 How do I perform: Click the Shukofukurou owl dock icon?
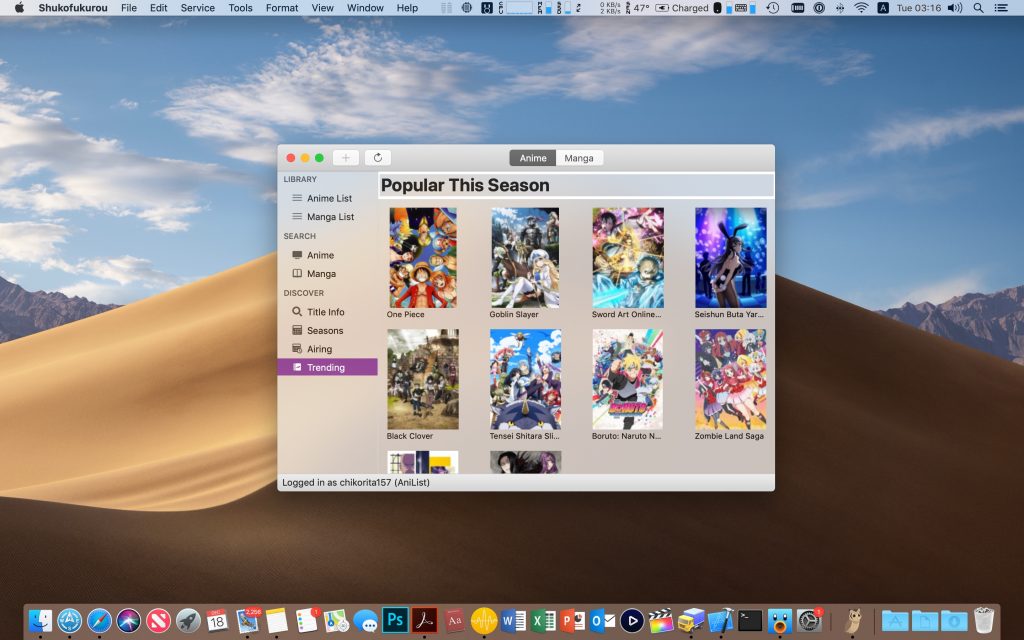point(853,620)
